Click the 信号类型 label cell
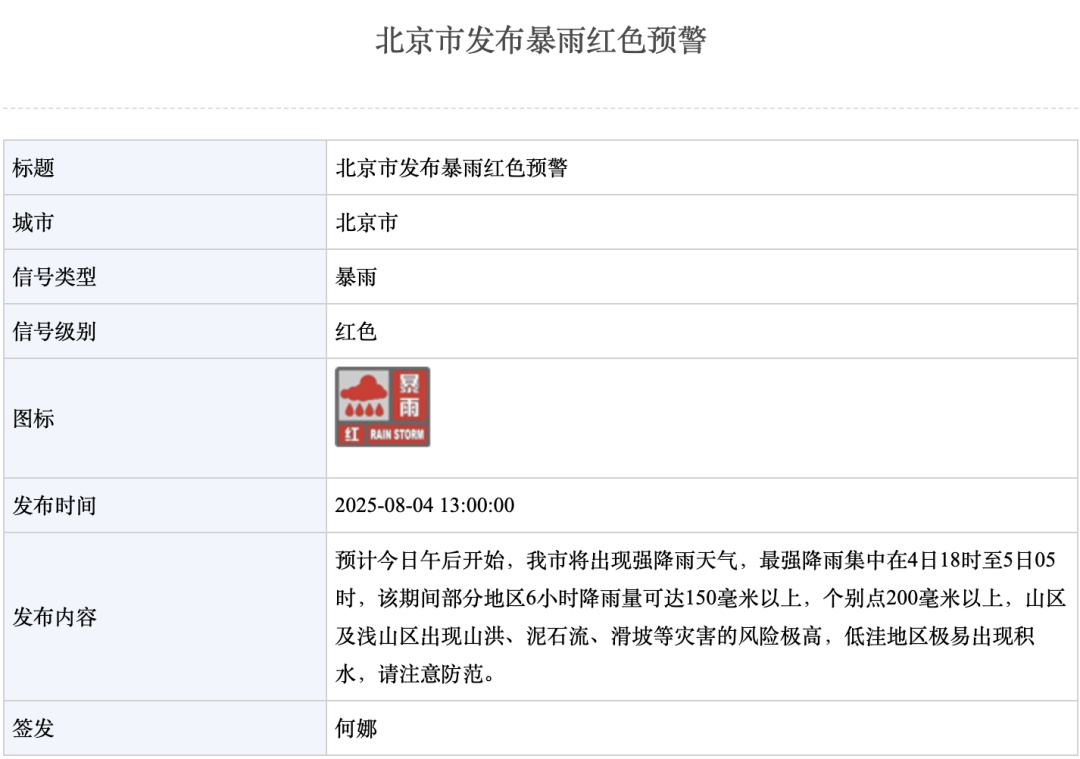 pos(50,276)
